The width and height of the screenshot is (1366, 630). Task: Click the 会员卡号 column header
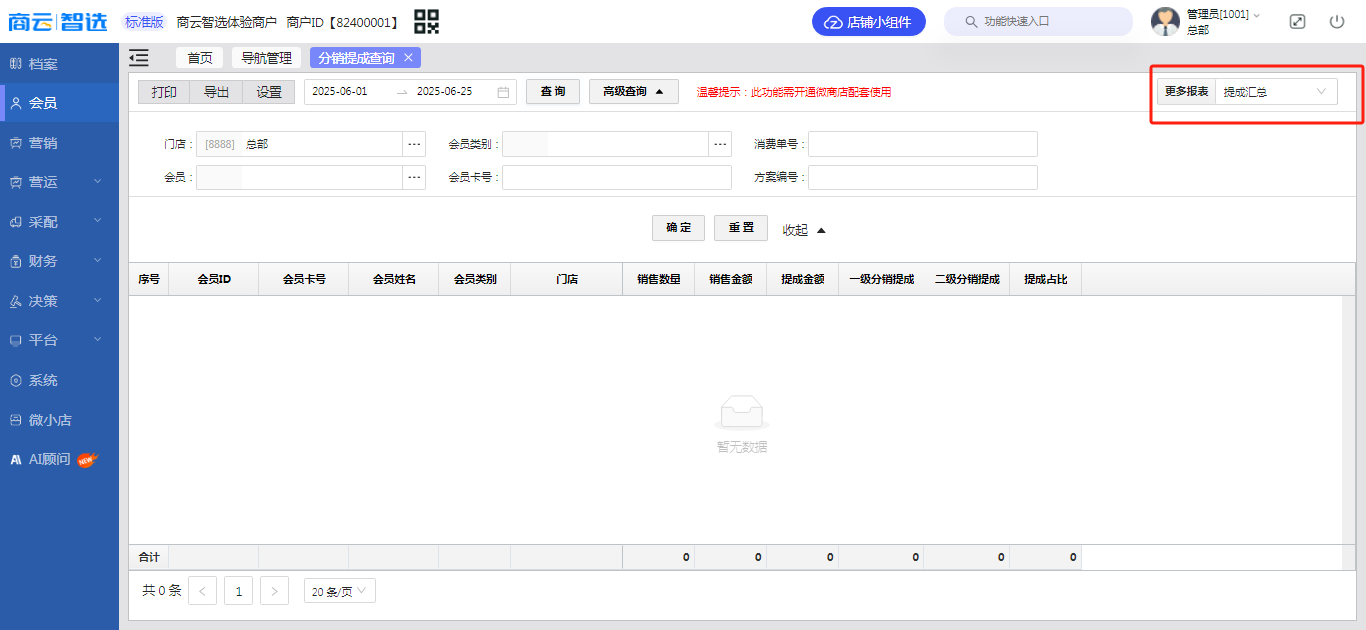[x=304, y=280]
